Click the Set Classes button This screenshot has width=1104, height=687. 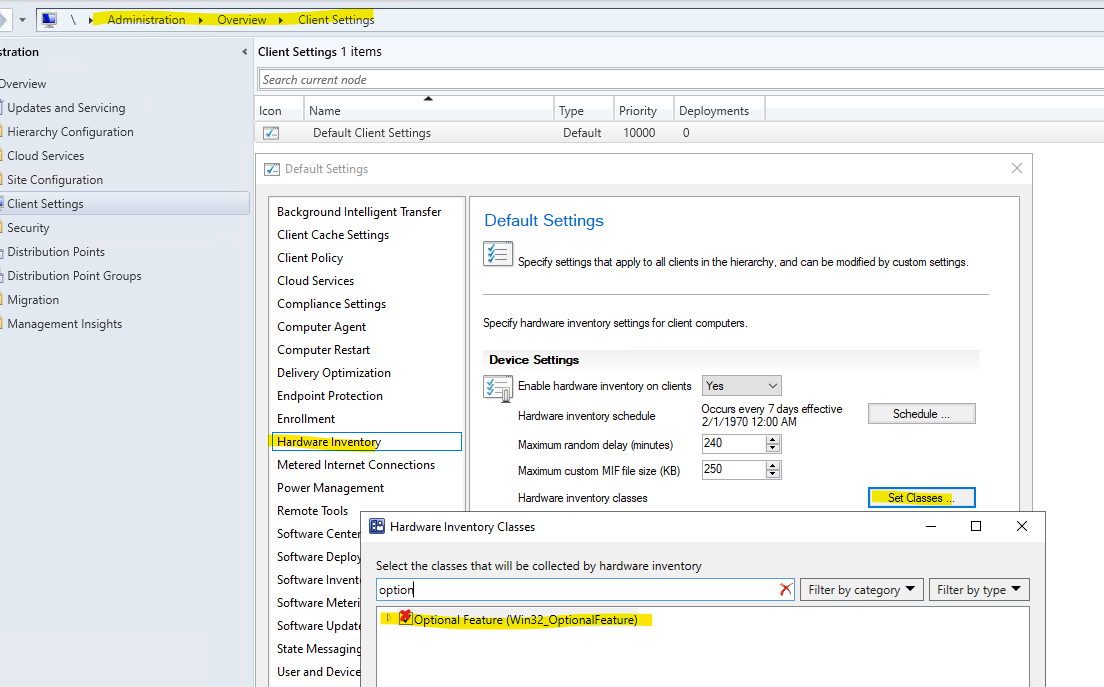pyautogui.click(x=922, y=498)
